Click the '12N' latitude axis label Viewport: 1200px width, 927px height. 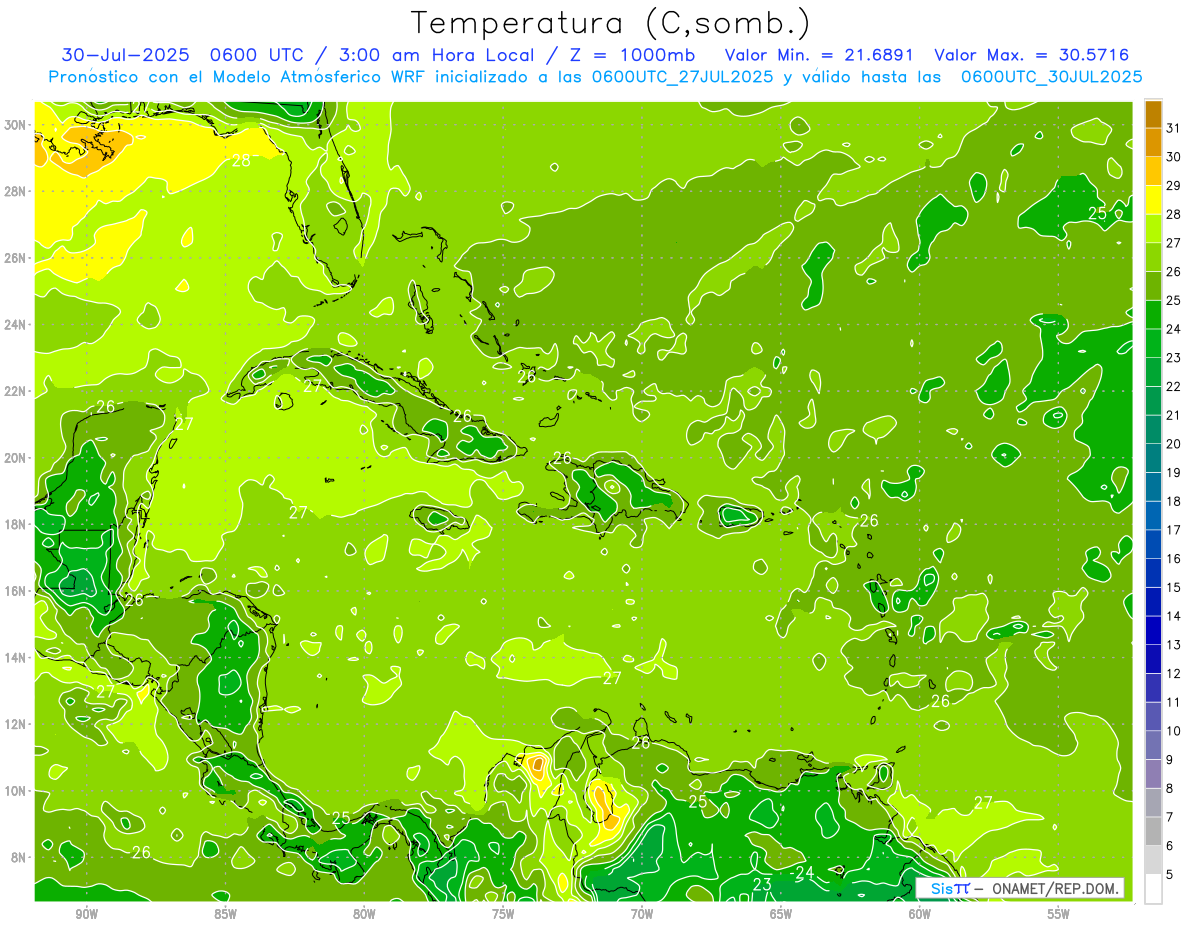point(17,724)
